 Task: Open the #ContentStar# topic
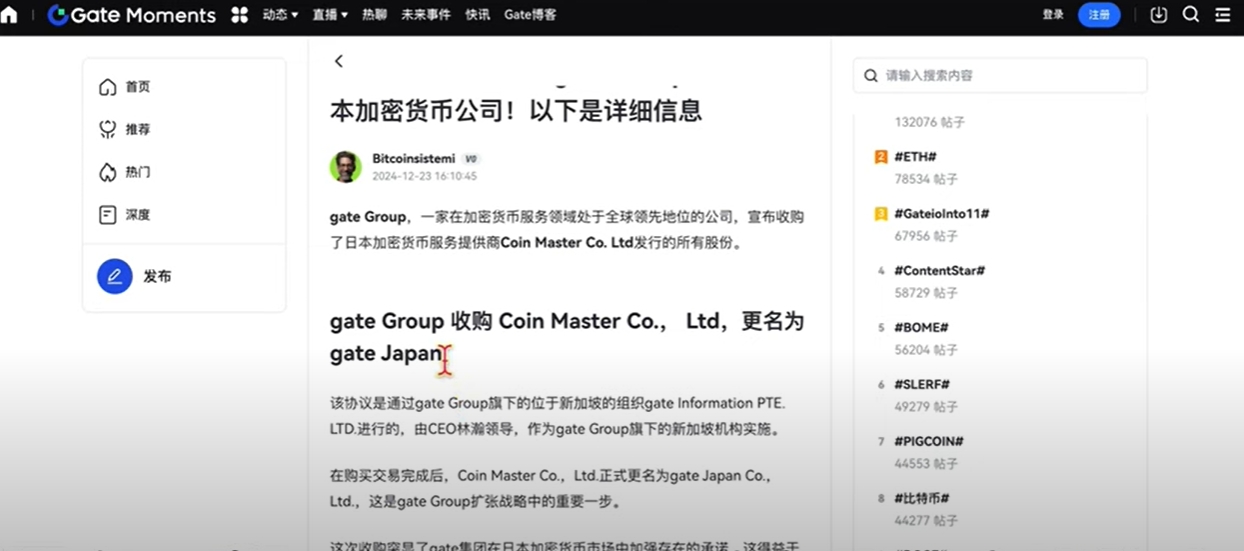940,271
